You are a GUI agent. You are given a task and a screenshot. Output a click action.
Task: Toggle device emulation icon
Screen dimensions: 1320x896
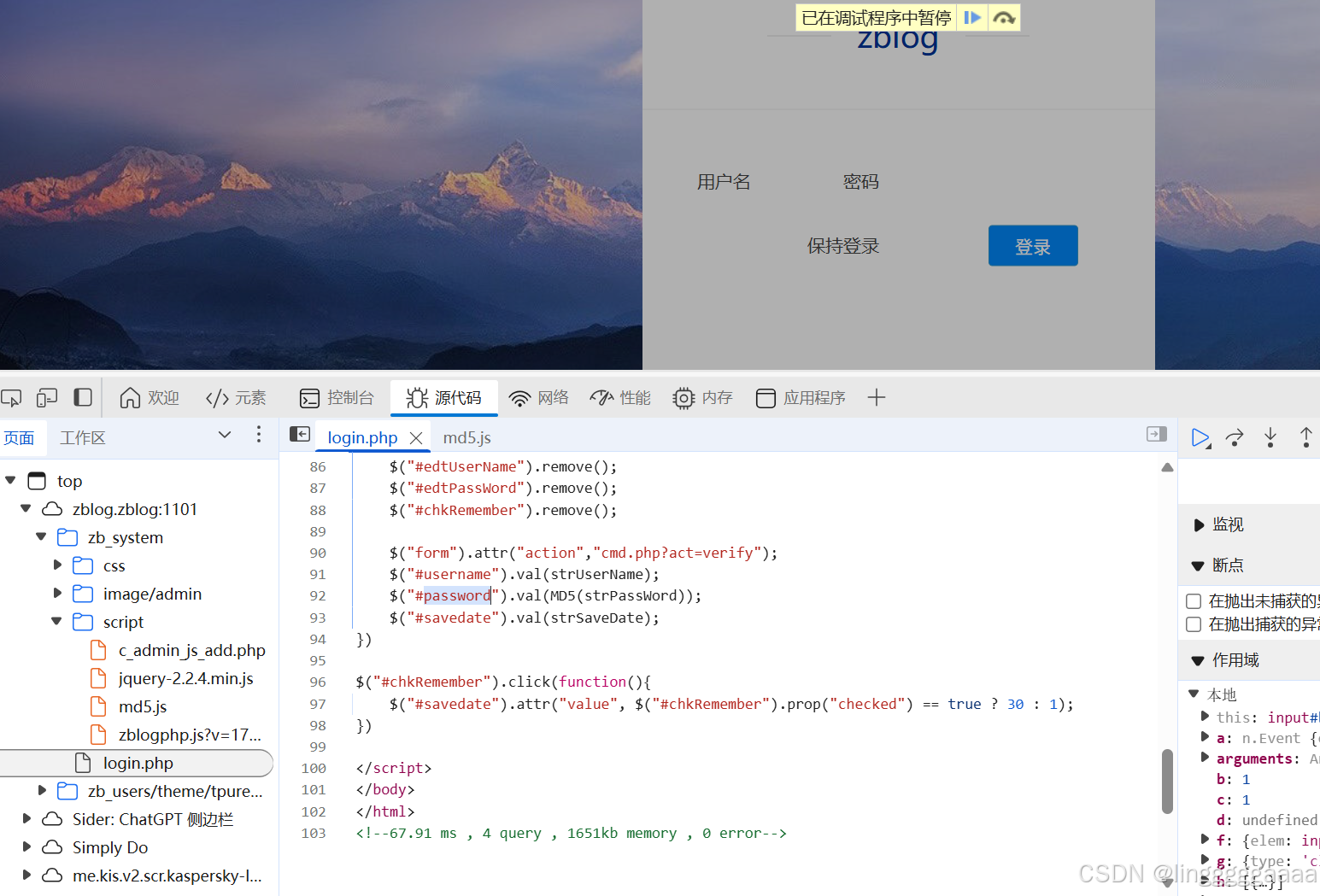coord(47,398)
